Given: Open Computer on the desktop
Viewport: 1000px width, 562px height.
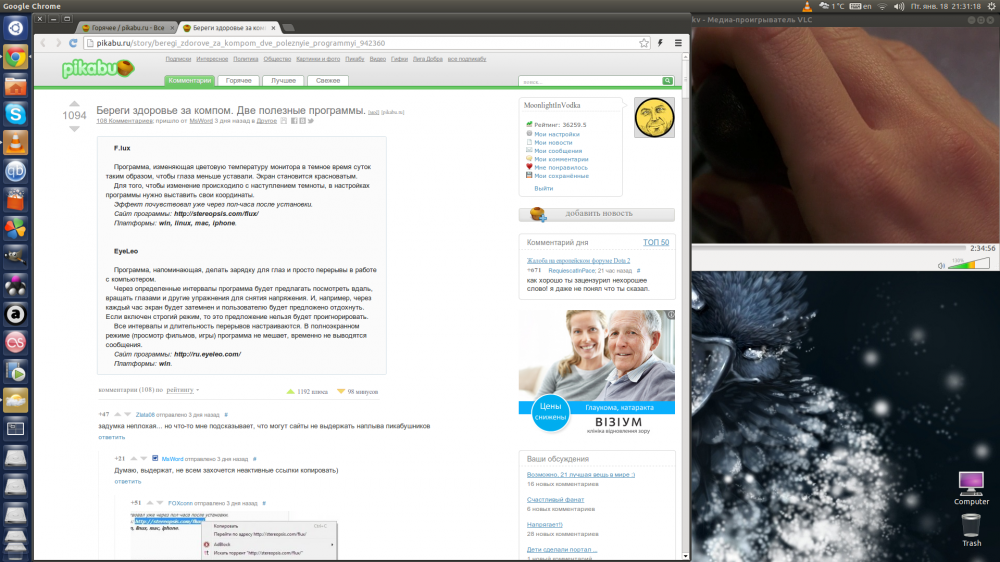Looking at the screenshot, I should [971, 488].
